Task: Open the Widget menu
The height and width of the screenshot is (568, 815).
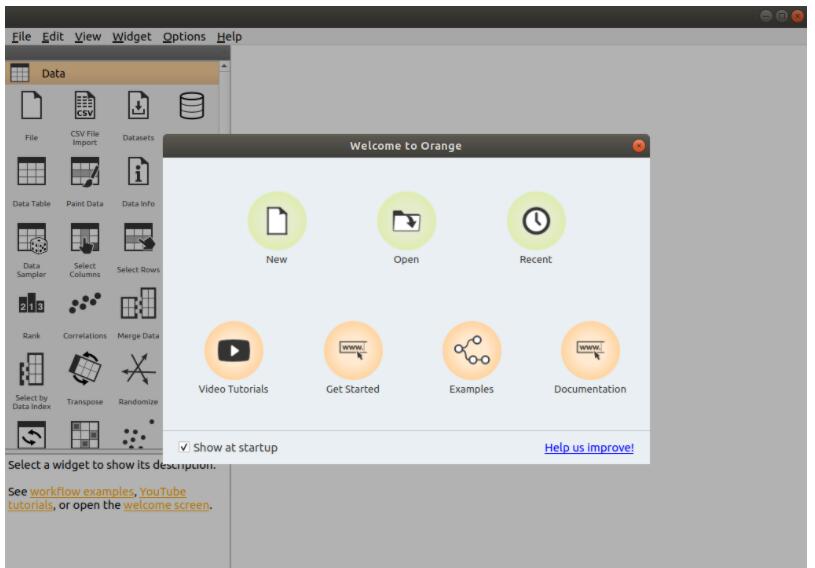Action: [131, 37]
